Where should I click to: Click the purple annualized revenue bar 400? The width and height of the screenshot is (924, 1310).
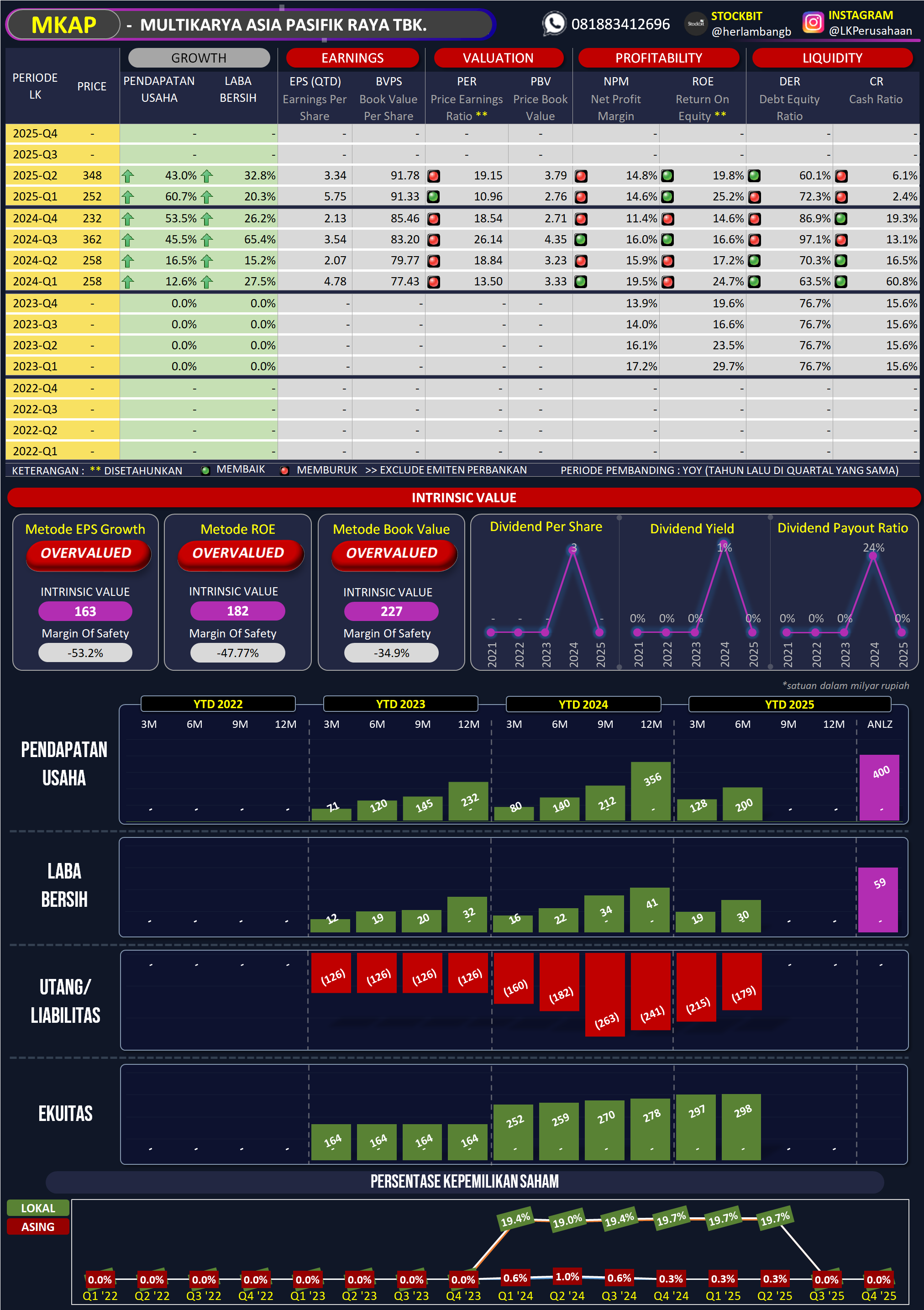click(x=880, y=787)
